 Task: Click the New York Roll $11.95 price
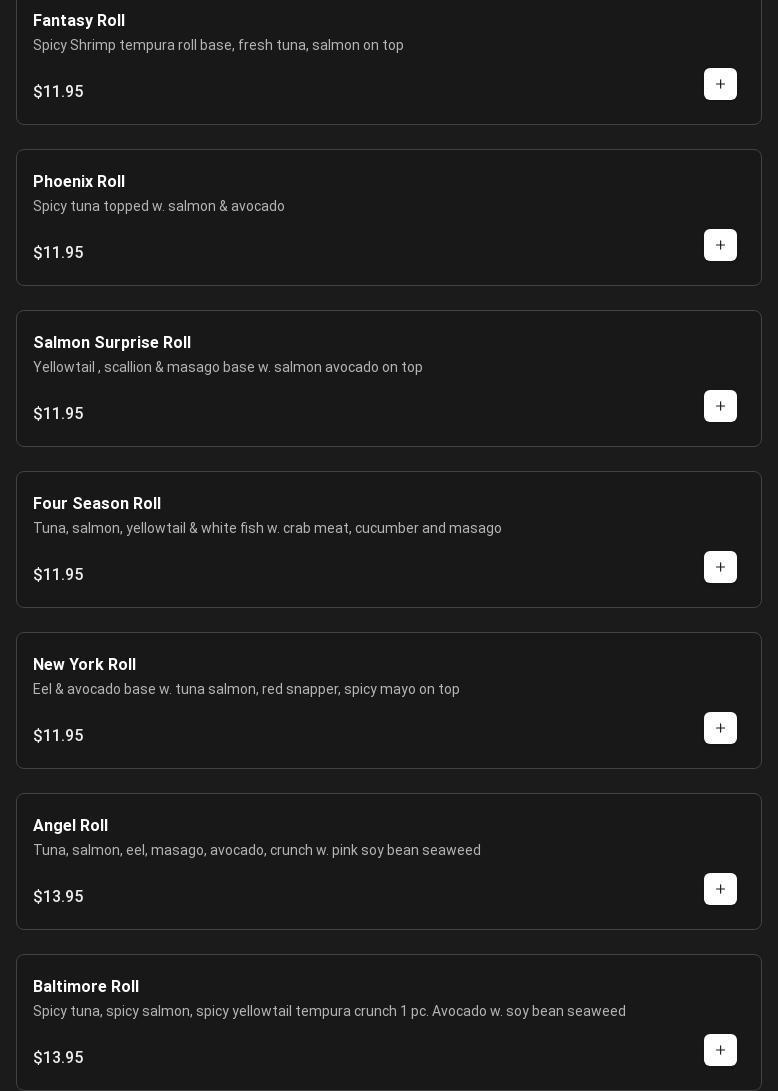coord(58,735)
